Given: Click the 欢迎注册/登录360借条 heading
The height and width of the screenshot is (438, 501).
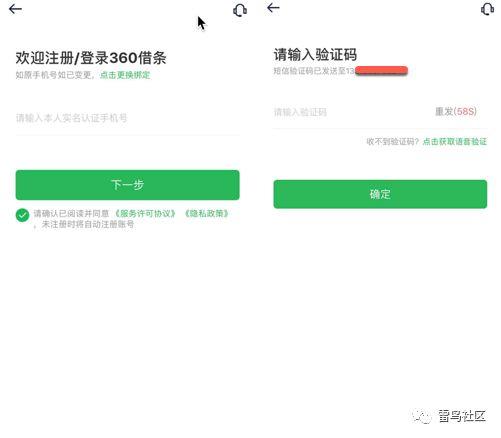Looking at the screenshot, I should pyautogui.click(x=91, y=58).
